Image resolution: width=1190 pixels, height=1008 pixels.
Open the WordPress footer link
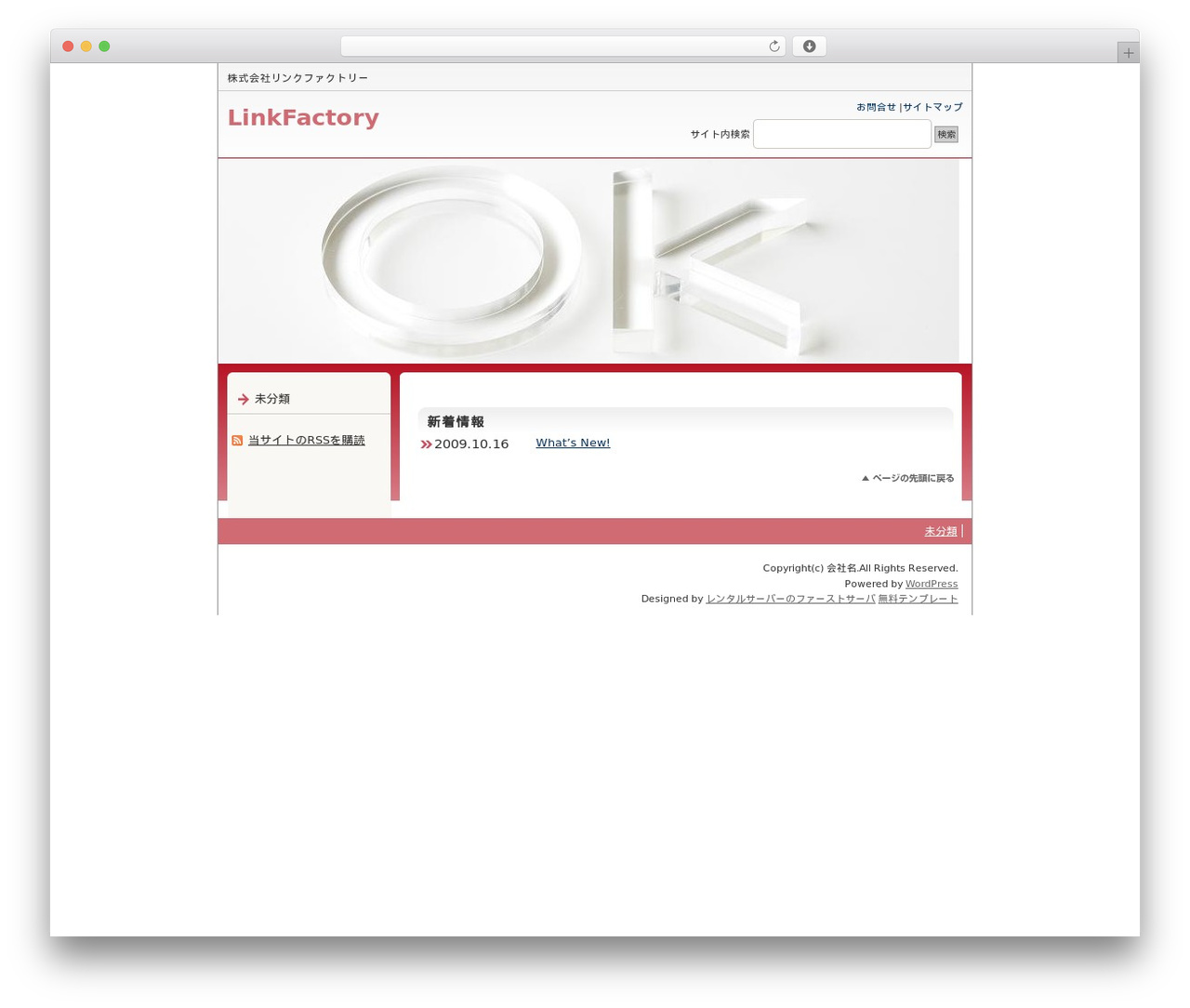[932, 584]
